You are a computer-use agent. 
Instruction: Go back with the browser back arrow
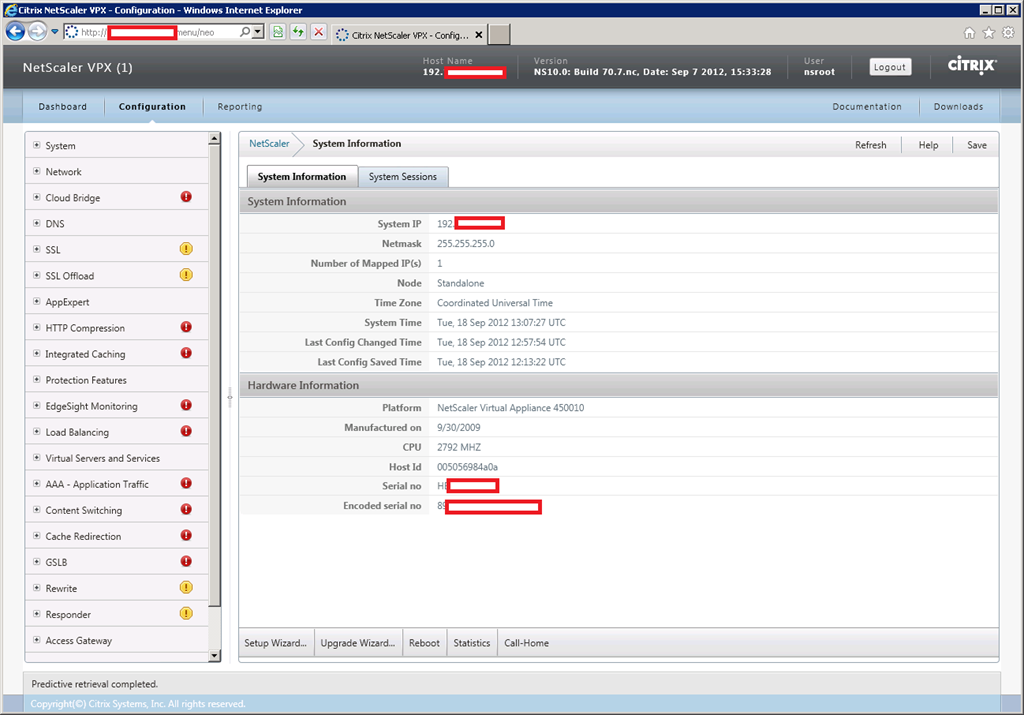coord(16,31)
